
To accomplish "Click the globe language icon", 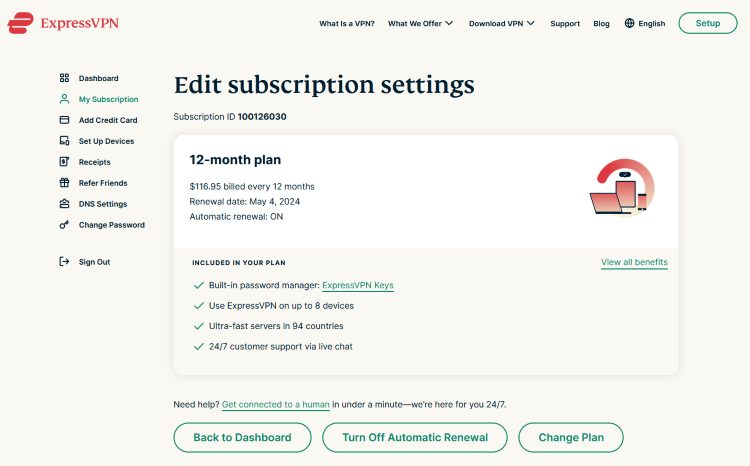I will [629, 23].
